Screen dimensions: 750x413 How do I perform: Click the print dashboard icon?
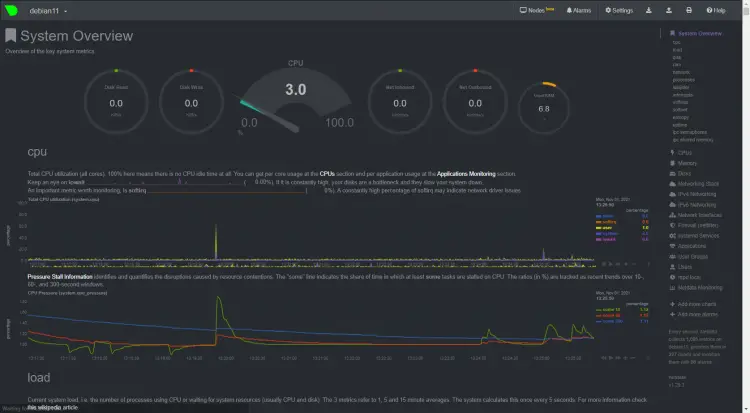click(x=689, y=10)
